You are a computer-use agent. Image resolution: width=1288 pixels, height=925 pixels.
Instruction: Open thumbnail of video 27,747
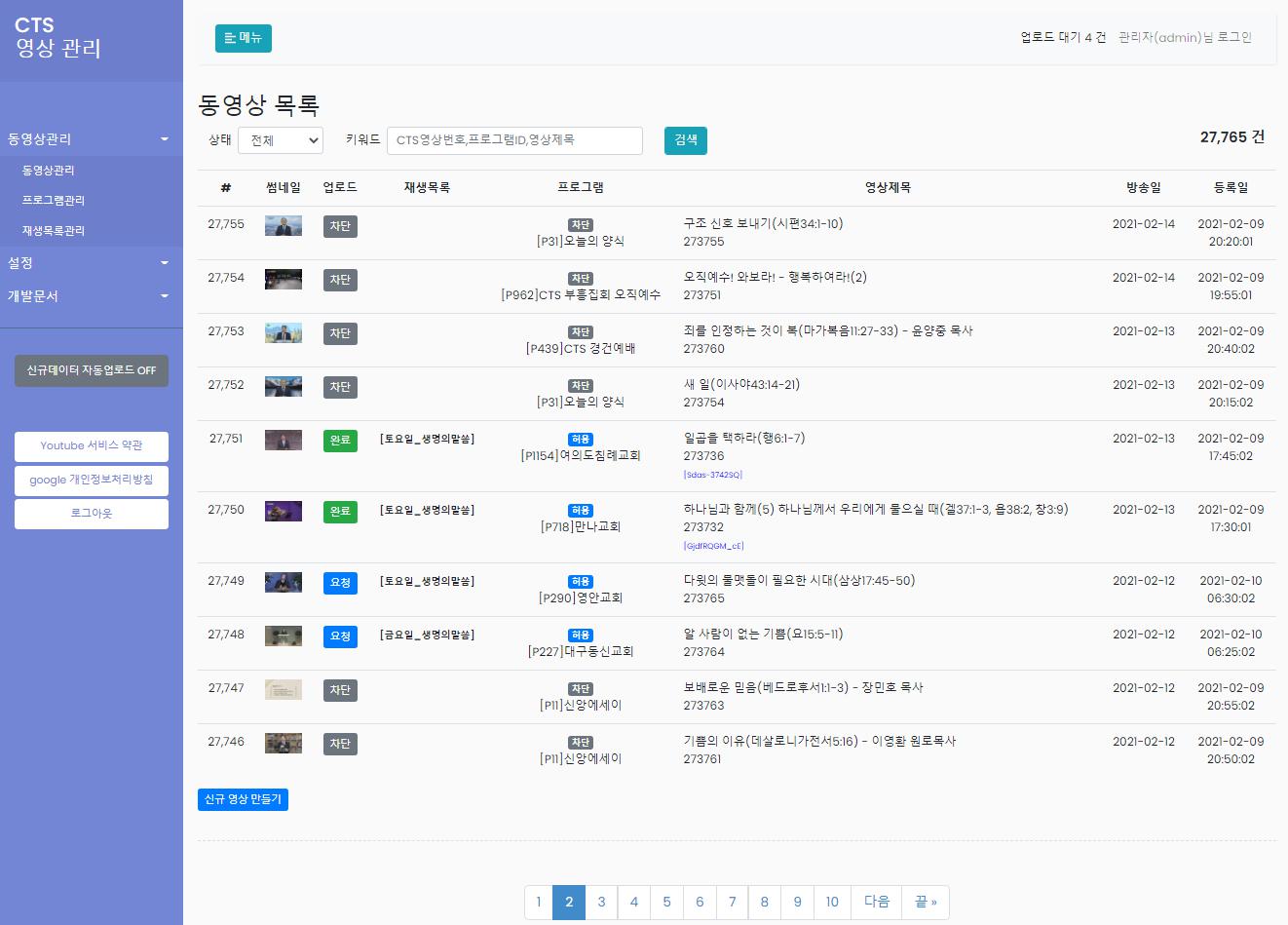point(284,690)
